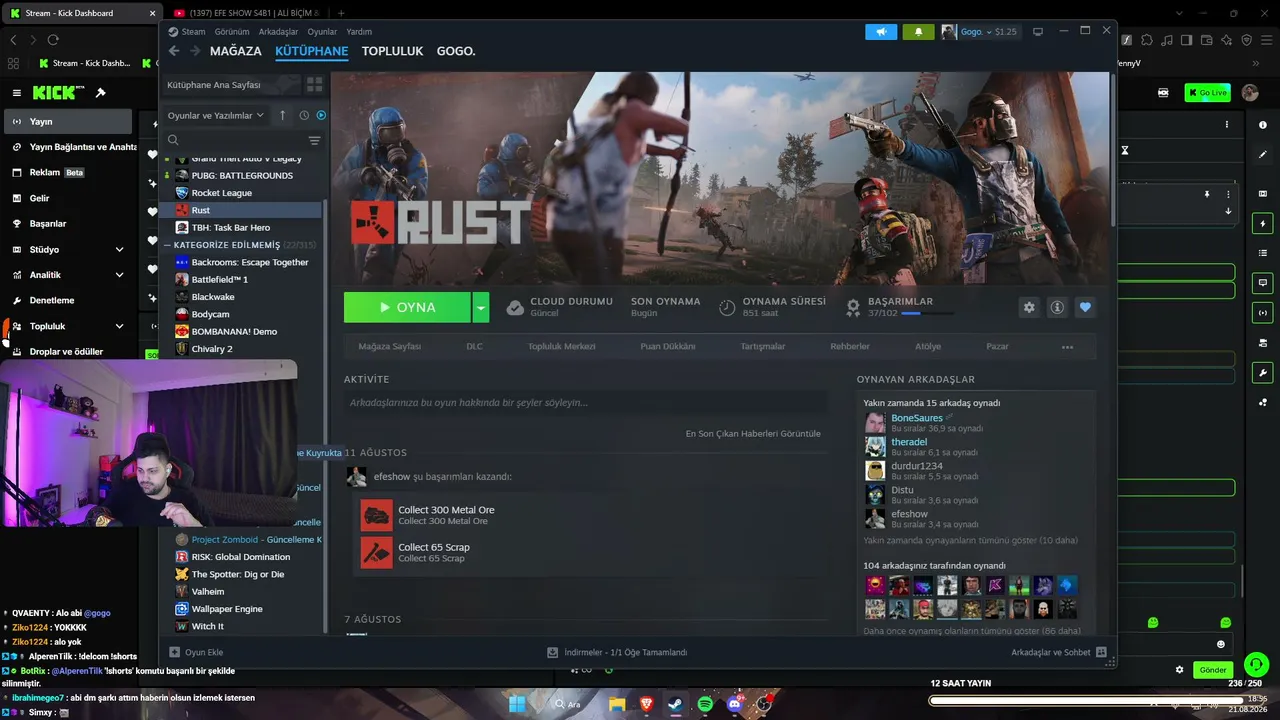Screen dimensions: 1280x720
Task: Open advanced library filter options
Action: pos(314,141)
